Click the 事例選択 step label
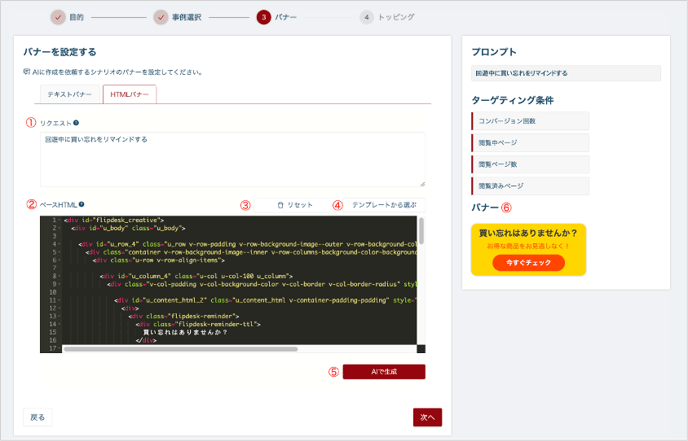 [186, 18]
